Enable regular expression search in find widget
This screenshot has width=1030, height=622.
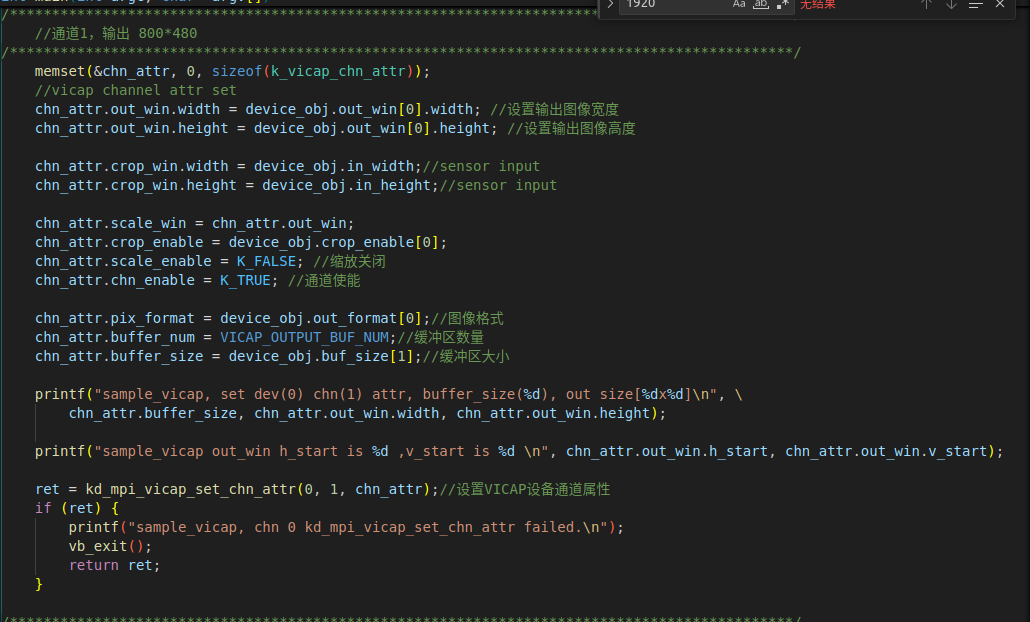(x=782, y=4)
